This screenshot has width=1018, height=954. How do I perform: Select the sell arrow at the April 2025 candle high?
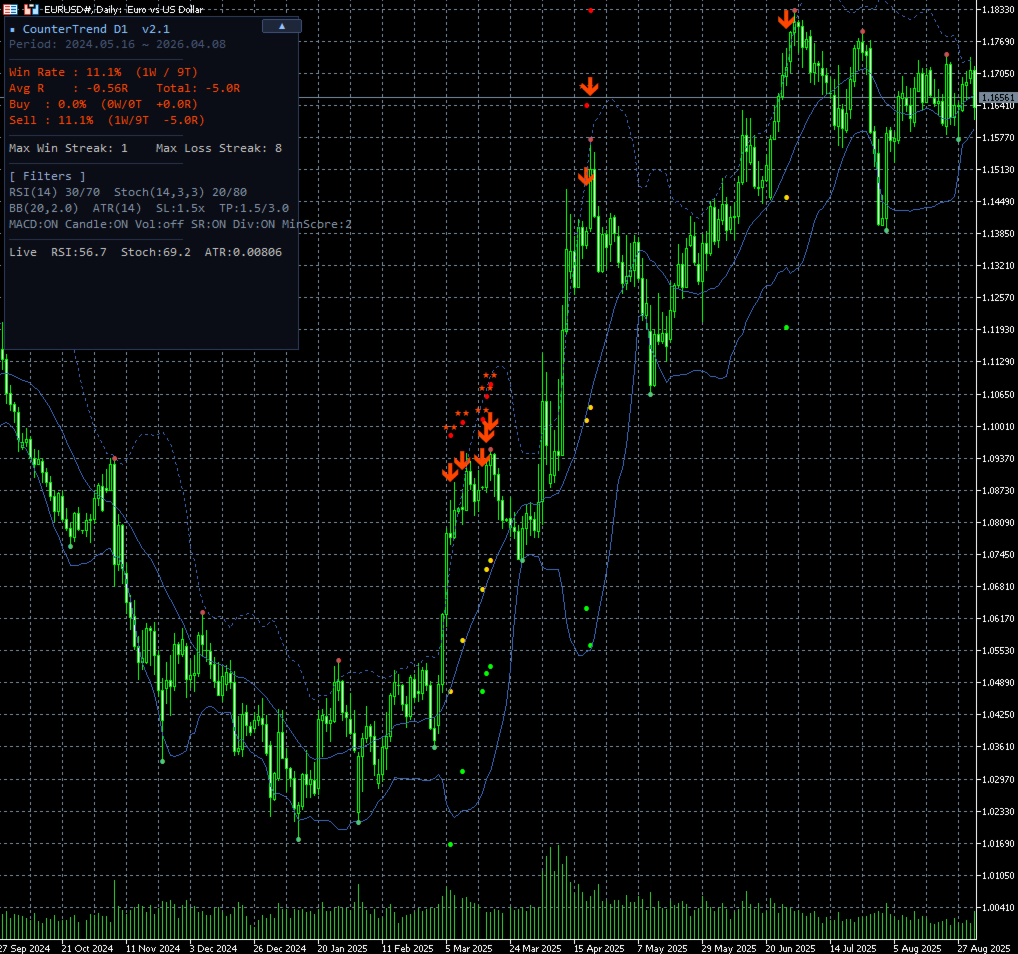[x=586, y=176]
